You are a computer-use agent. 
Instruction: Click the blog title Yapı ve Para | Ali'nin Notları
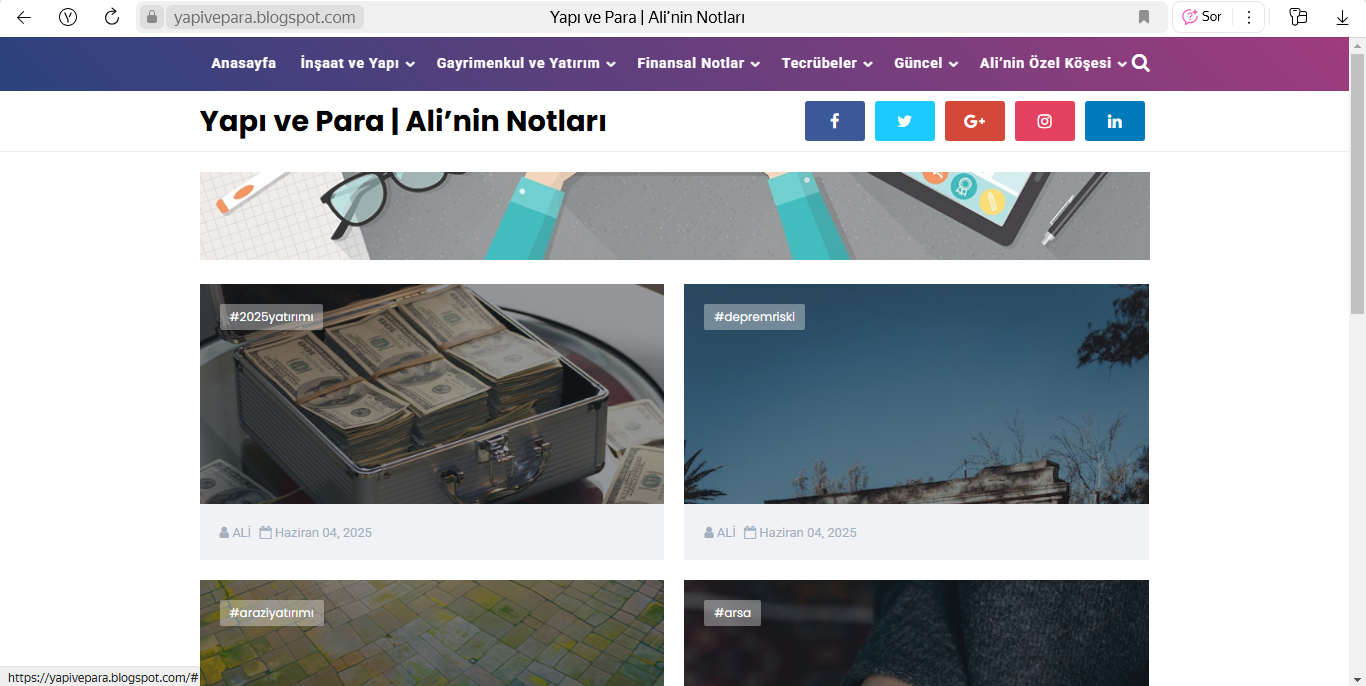(403, 121)
